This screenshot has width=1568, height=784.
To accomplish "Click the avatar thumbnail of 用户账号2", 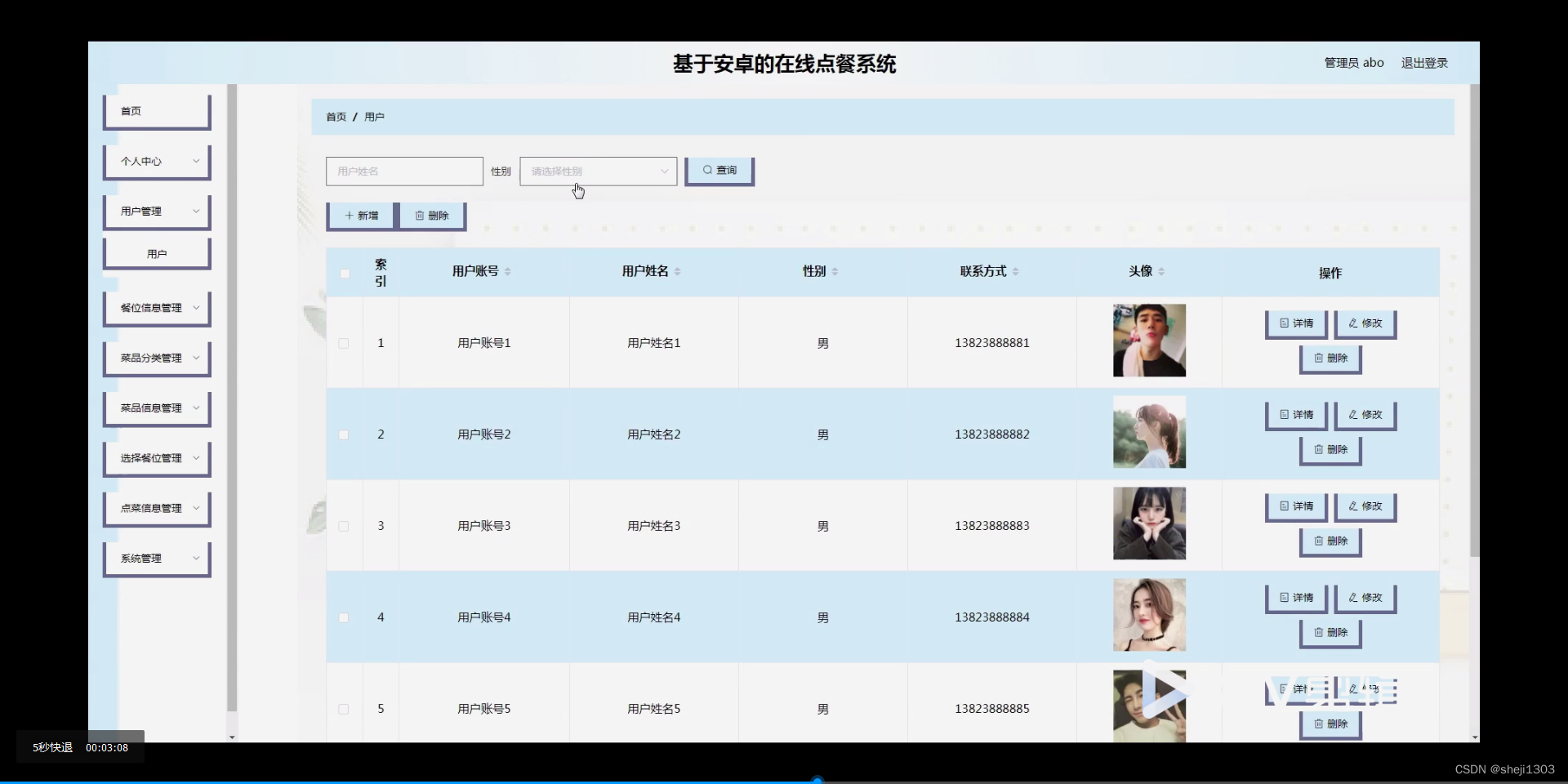I will (x=1149, y=432).
